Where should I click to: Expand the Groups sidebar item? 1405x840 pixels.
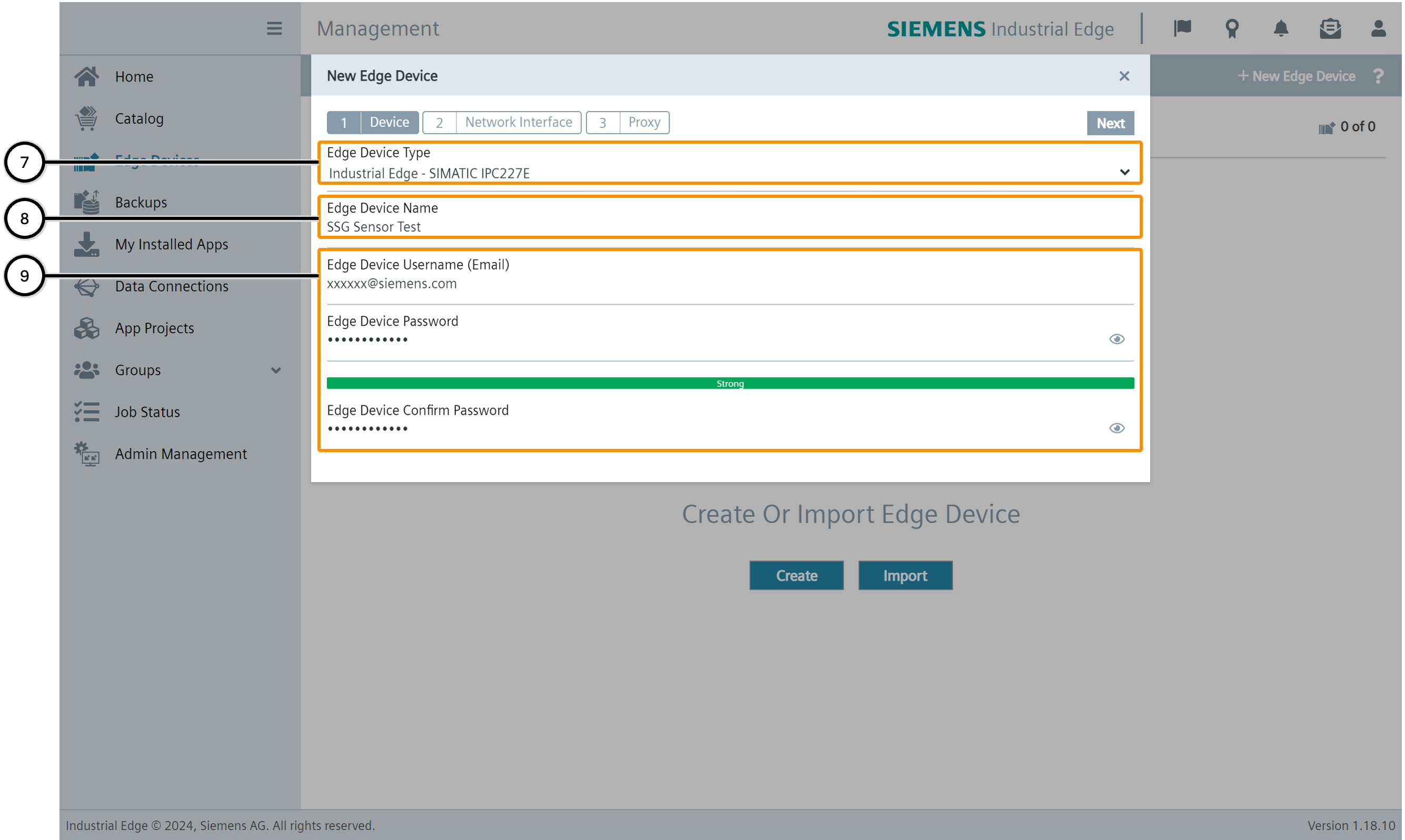[276, 370]
